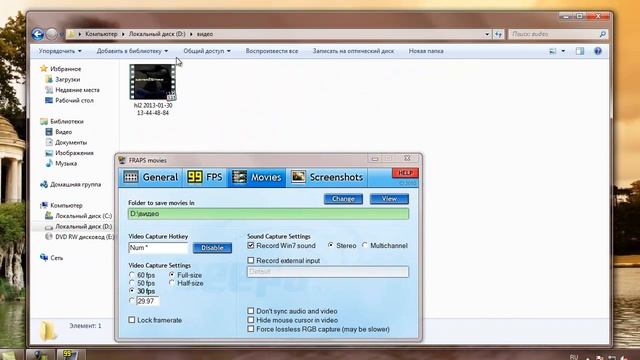Screen dimensions: 640x360
Task: Toggle Don't sync audio and video
Action: tap(251, 311)
